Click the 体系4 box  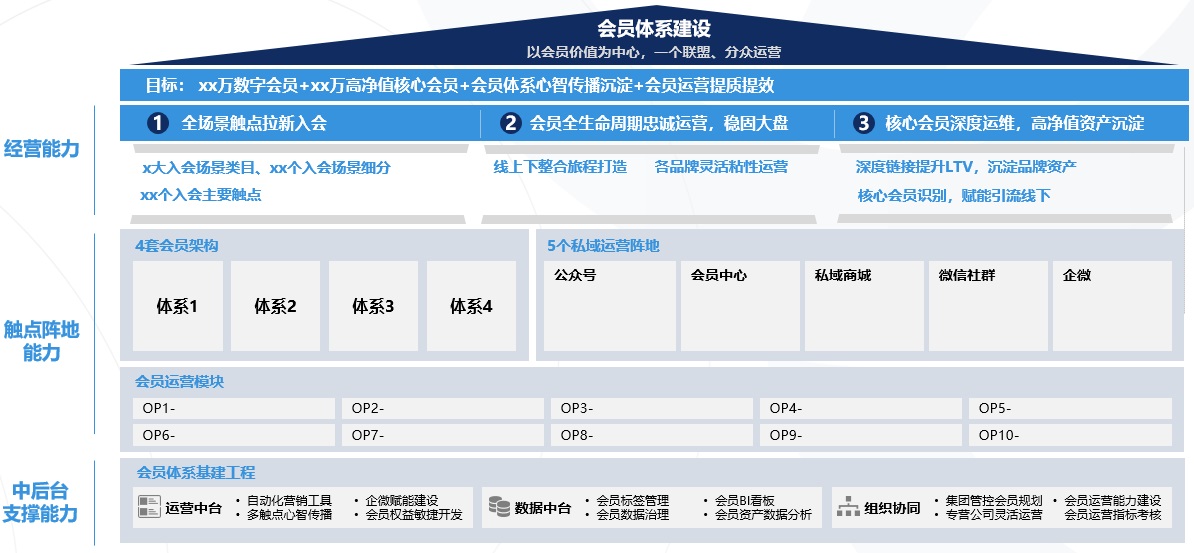click(x=471, y=306)
